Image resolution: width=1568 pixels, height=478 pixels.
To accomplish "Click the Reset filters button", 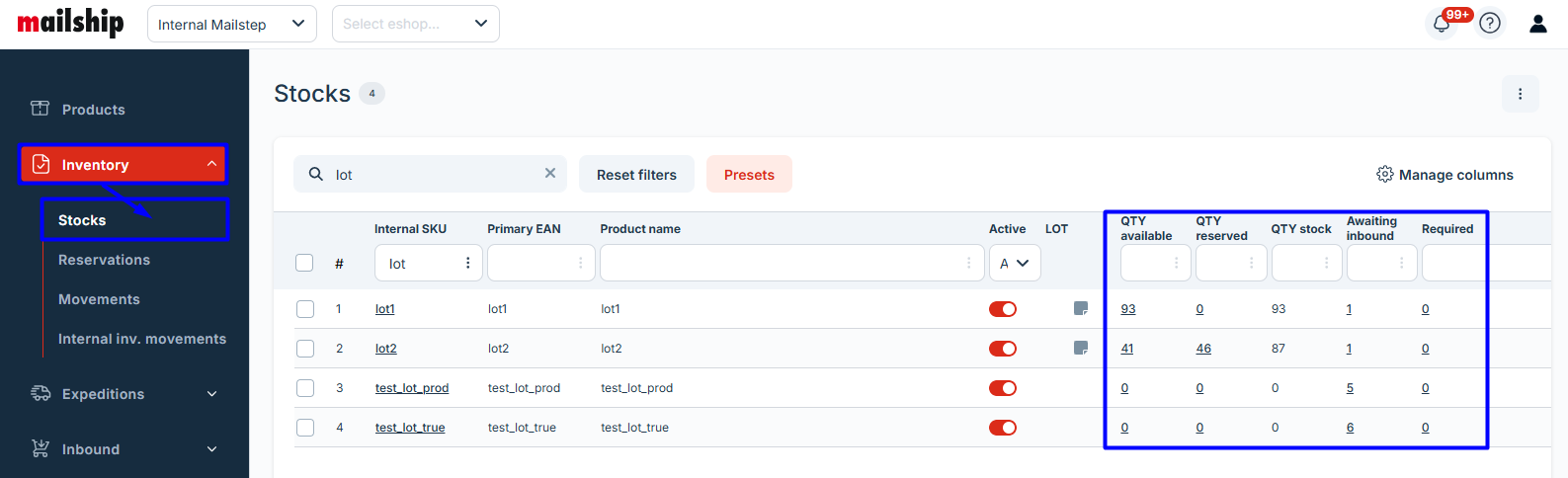I will point(636,175).
